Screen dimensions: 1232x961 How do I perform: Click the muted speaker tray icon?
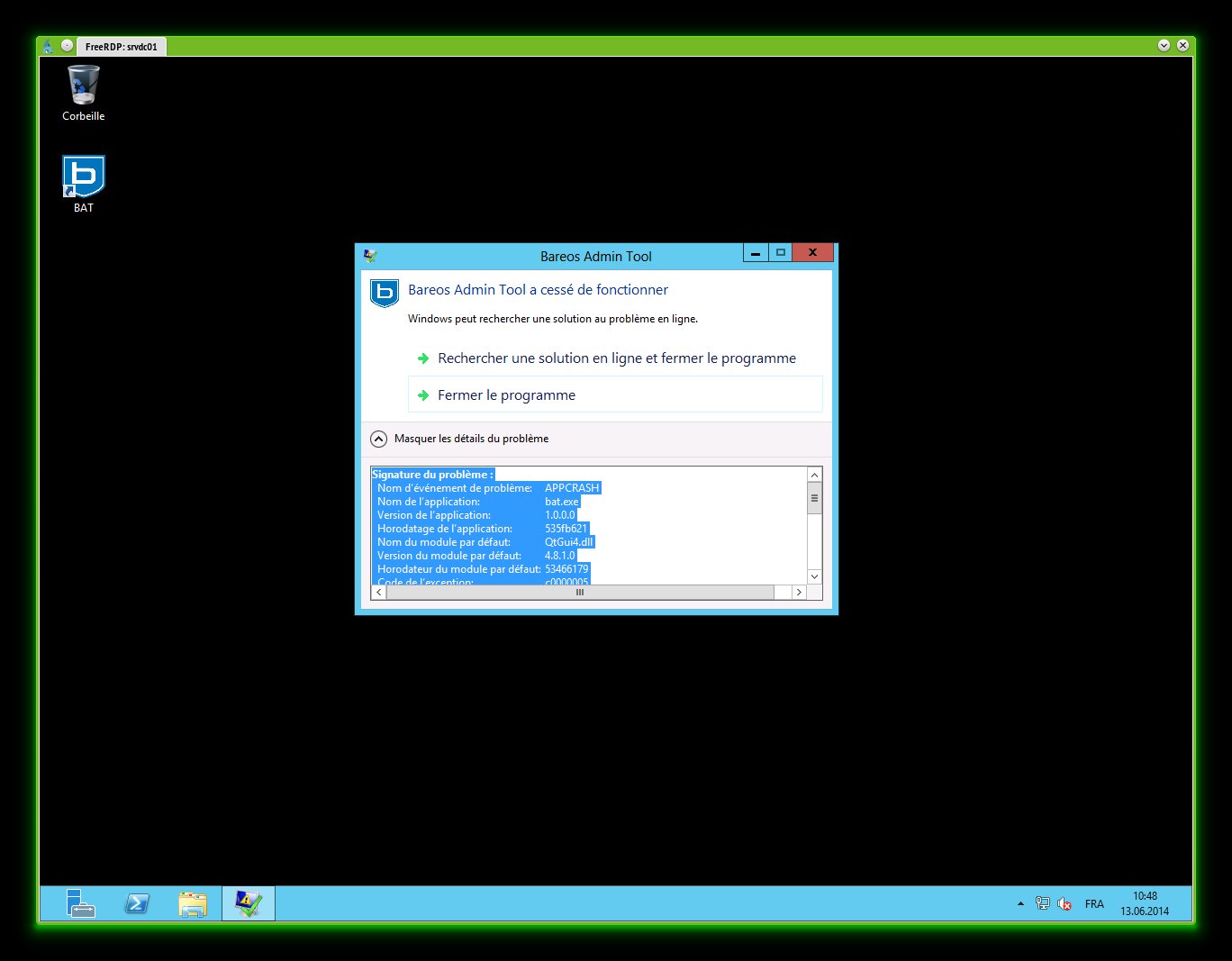1064,903
